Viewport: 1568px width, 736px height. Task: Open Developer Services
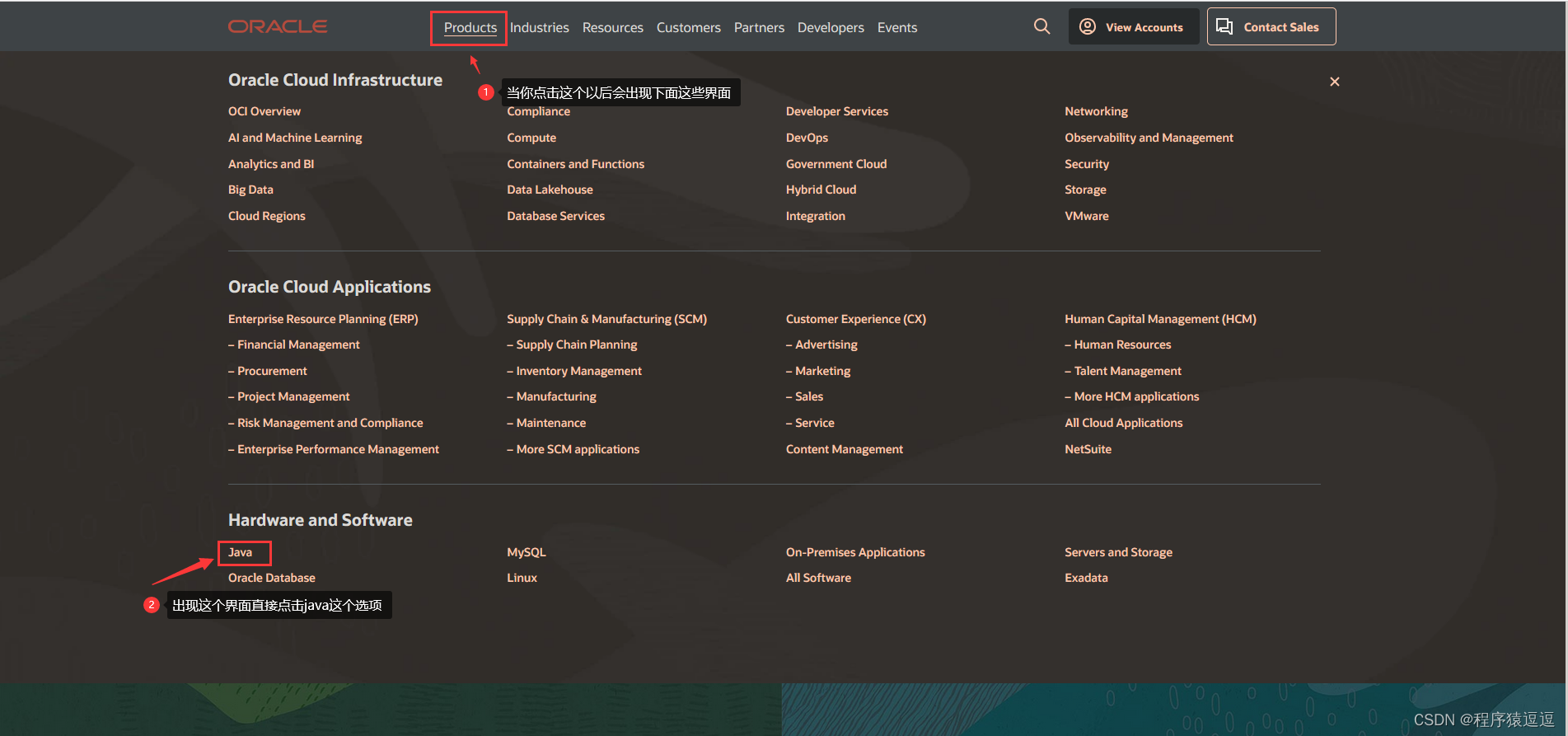click(837, 111)
